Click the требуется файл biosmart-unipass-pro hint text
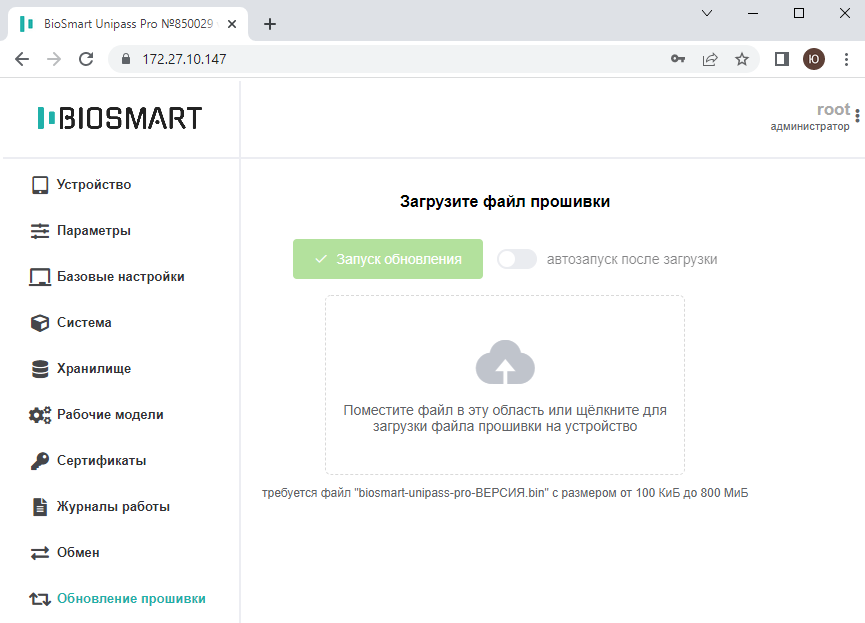The height and width of the screenshot is (623, 865). pos(505,493)
